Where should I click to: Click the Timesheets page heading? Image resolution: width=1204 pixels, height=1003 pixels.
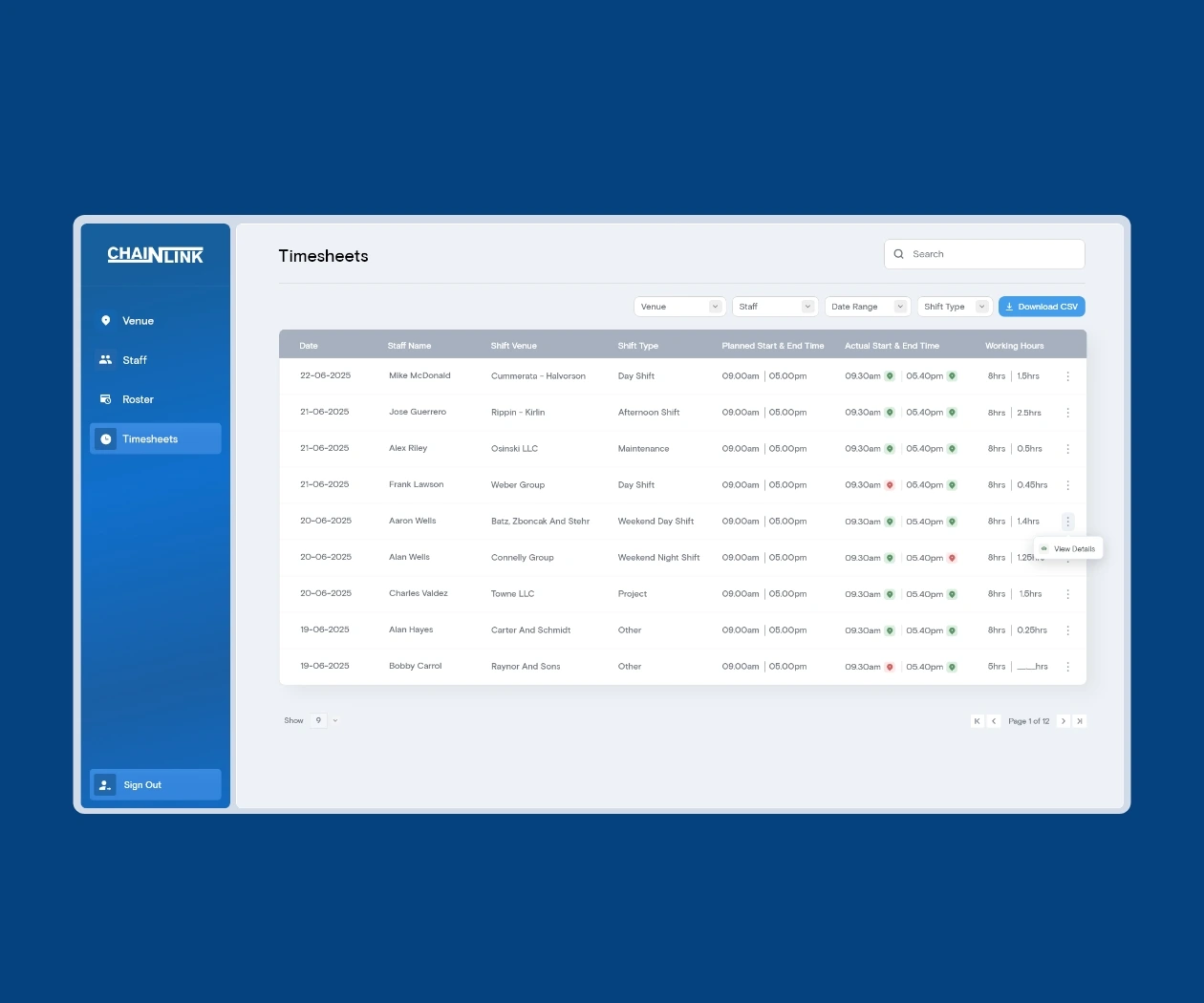(323, 256)
